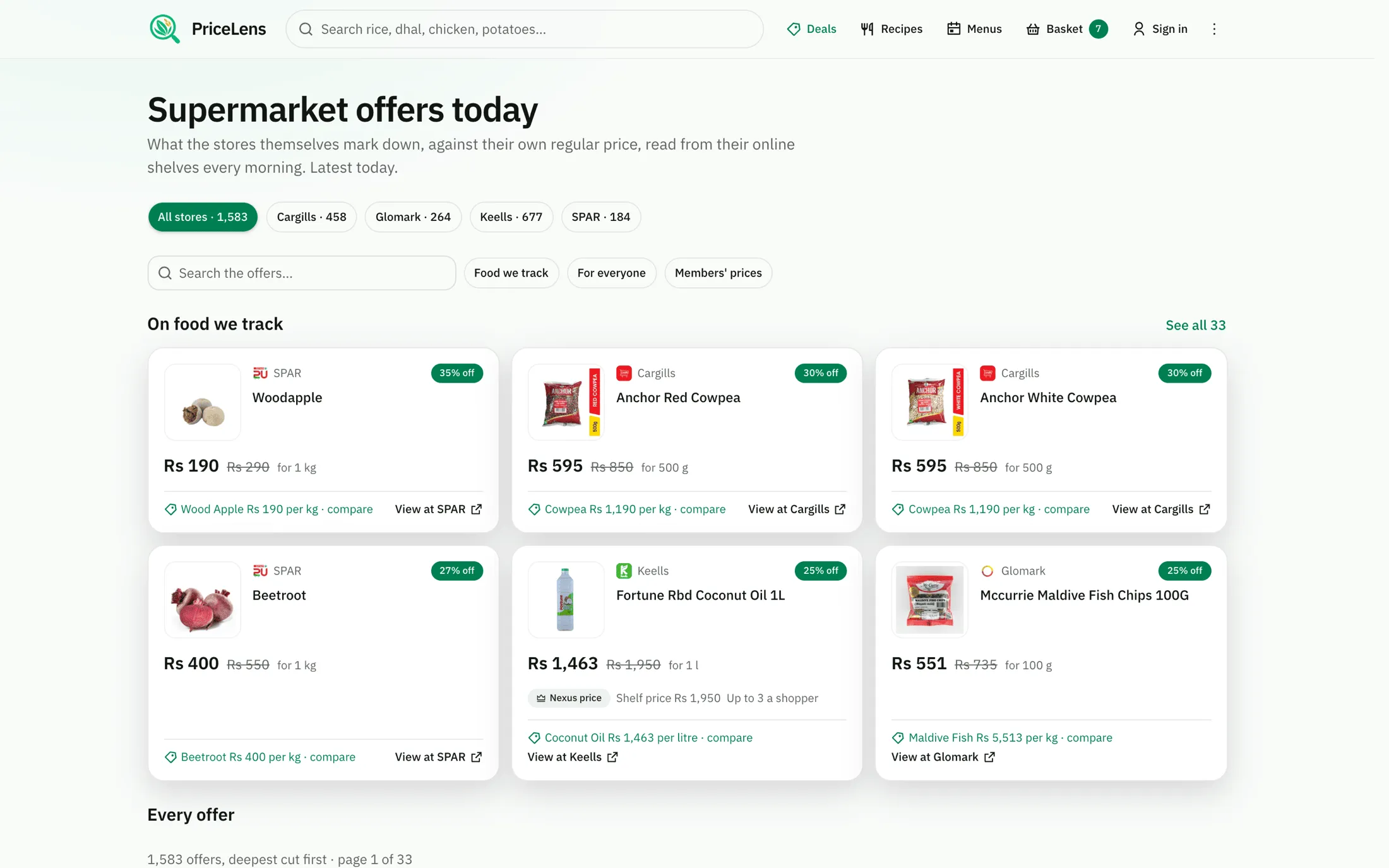Filter offers by Cargills · 458

click(x=311, y=217)
